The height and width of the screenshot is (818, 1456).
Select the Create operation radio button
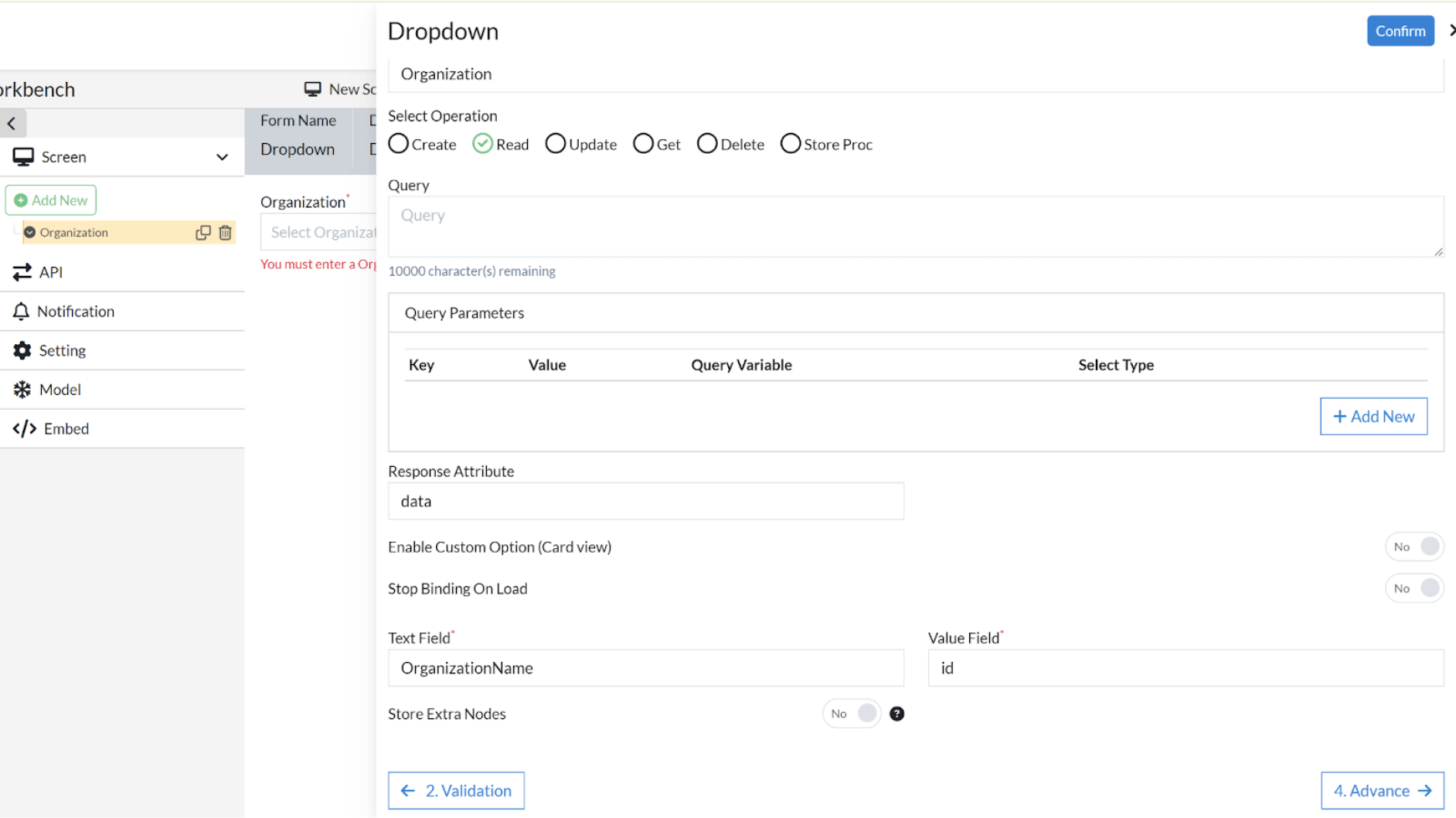pyautogui.click(x=399, y=143)
